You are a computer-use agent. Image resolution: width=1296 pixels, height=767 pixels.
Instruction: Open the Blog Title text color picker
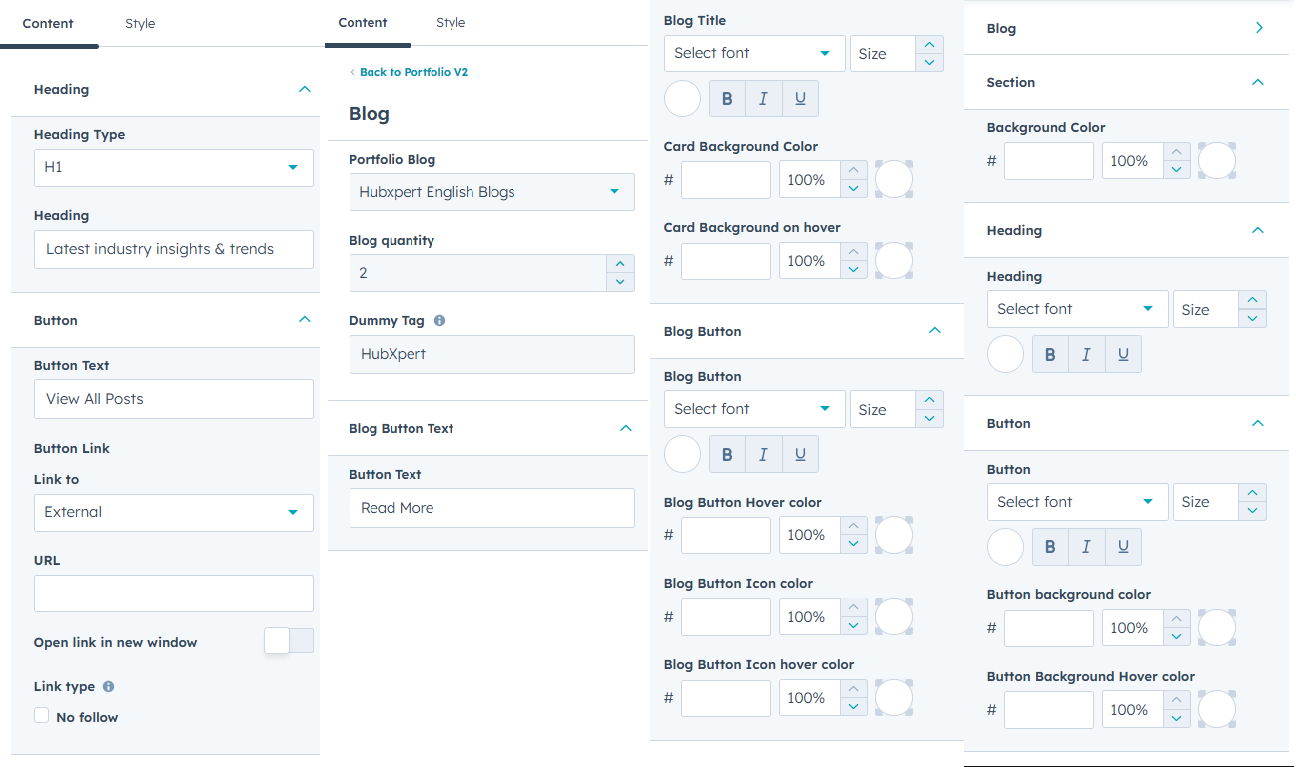point(683,98)
